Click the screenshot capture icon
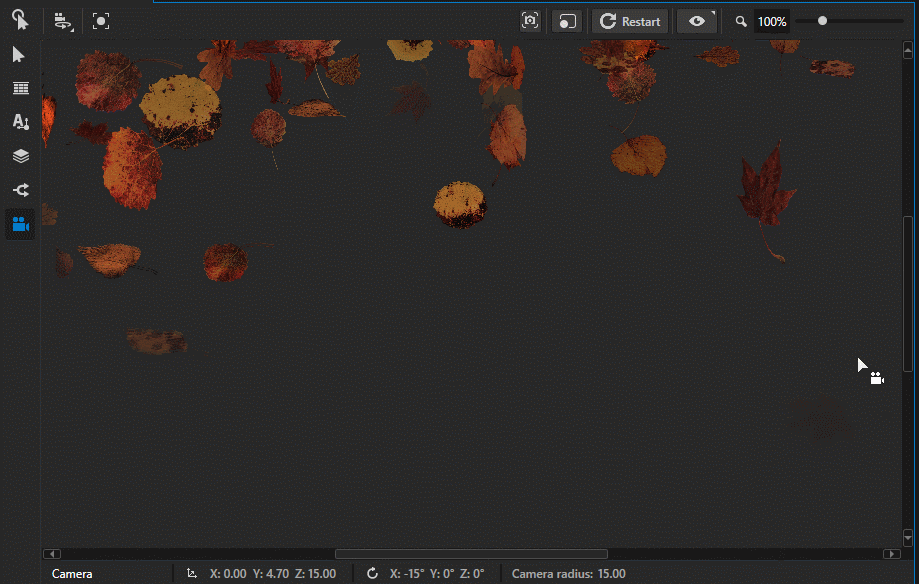The image size is (919, 584). click(530, 20)
